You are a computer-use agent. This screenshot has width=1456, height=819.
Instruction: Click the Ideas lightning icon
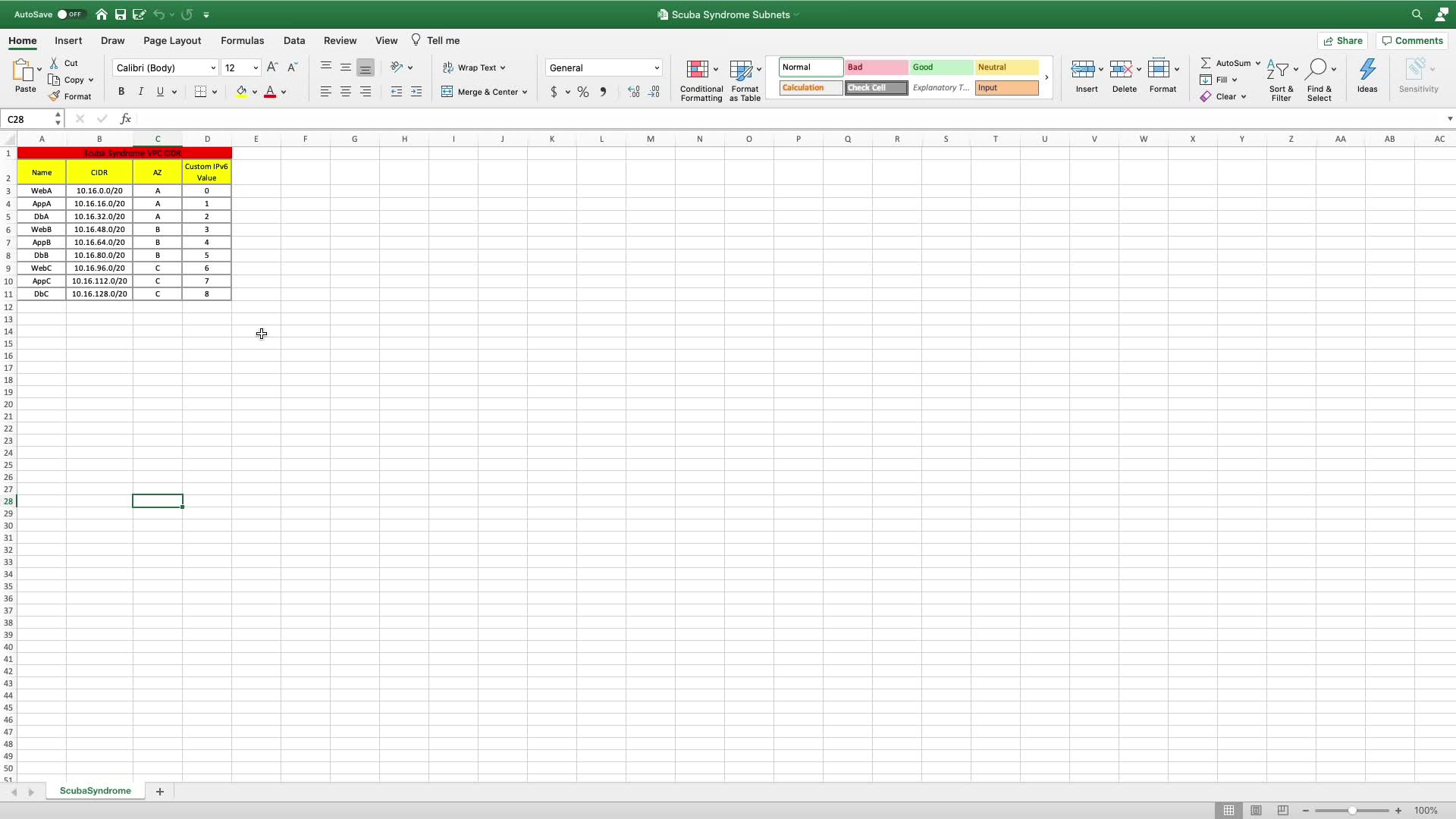coord(1367,70)
